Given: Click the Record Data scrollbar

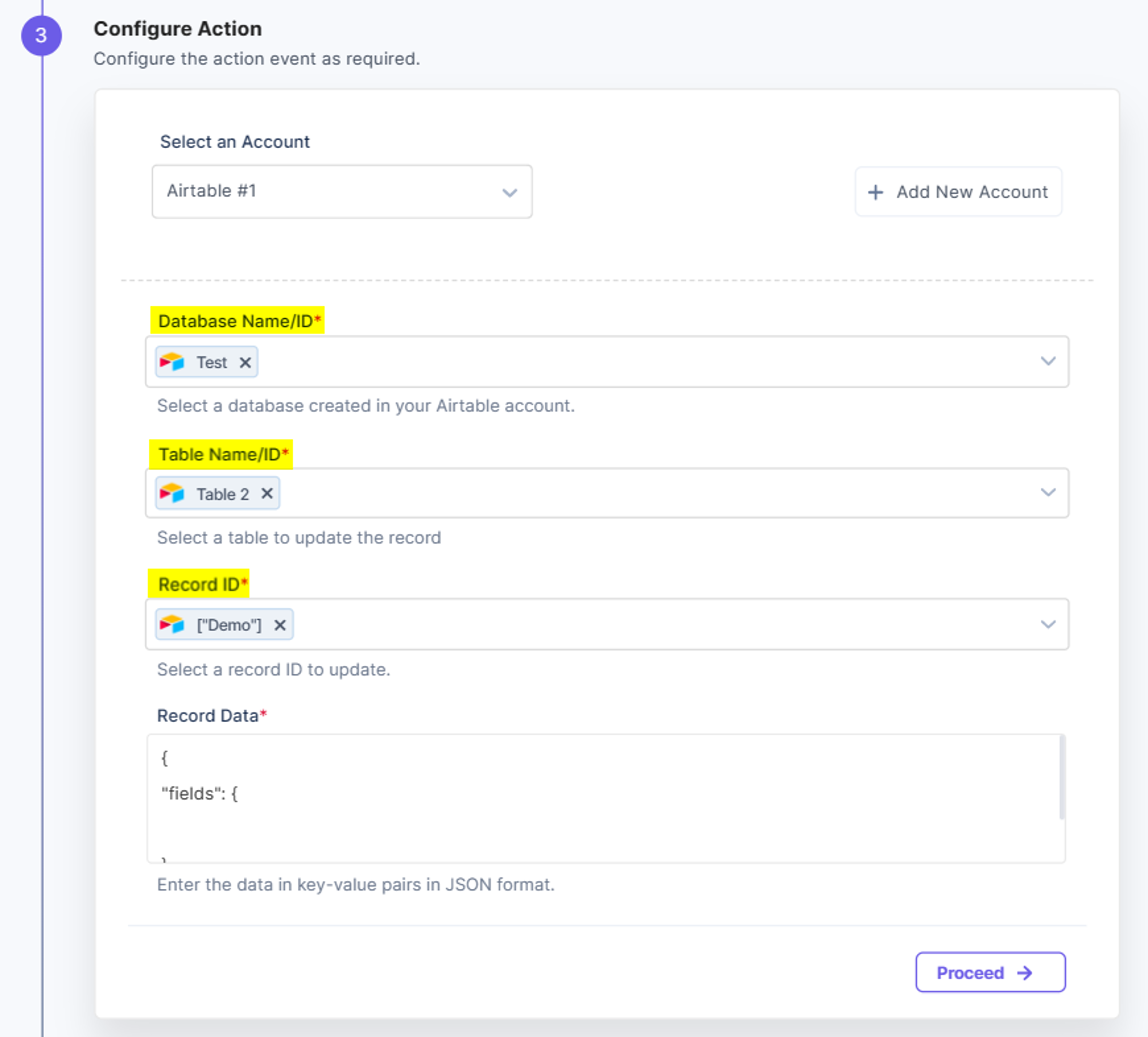Looking at the screenshot, I should 1061,777.
